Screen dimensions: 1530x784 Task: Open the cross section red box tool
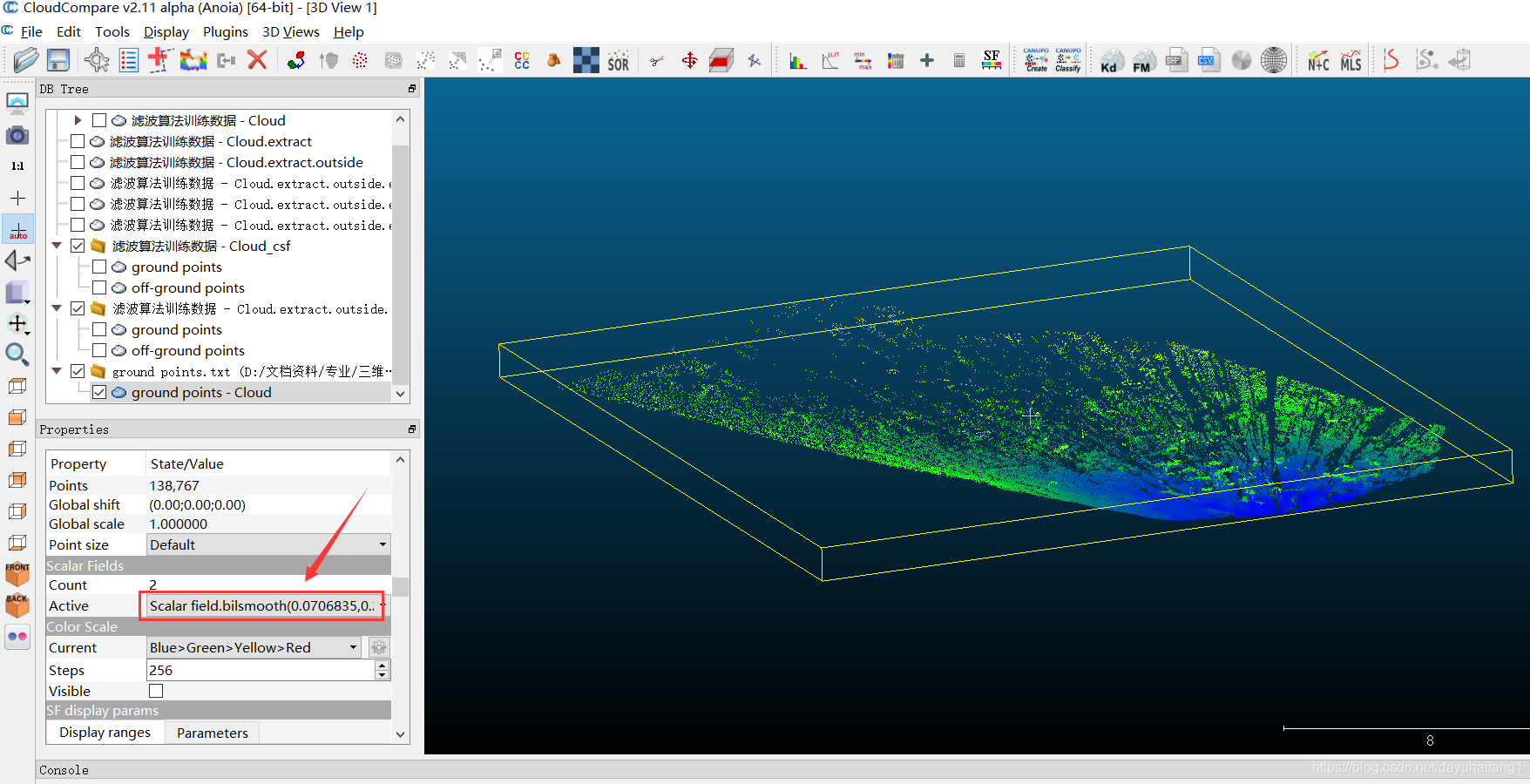point(721,60)
